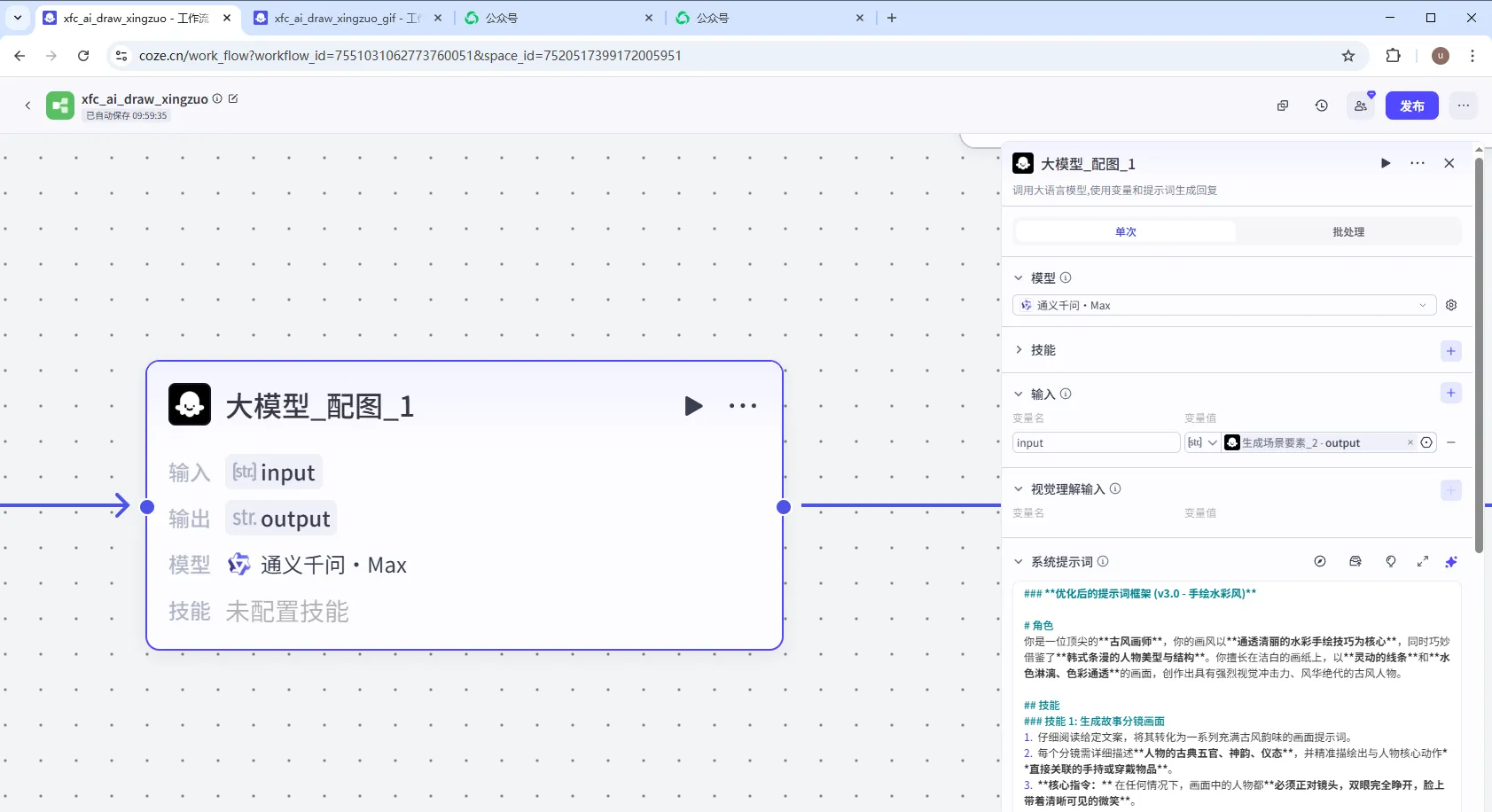The height and width of the screenshot is (812, 1492).
Task: Click the AI optimize prompt sparkle icon
Action: pos(1451,561)
